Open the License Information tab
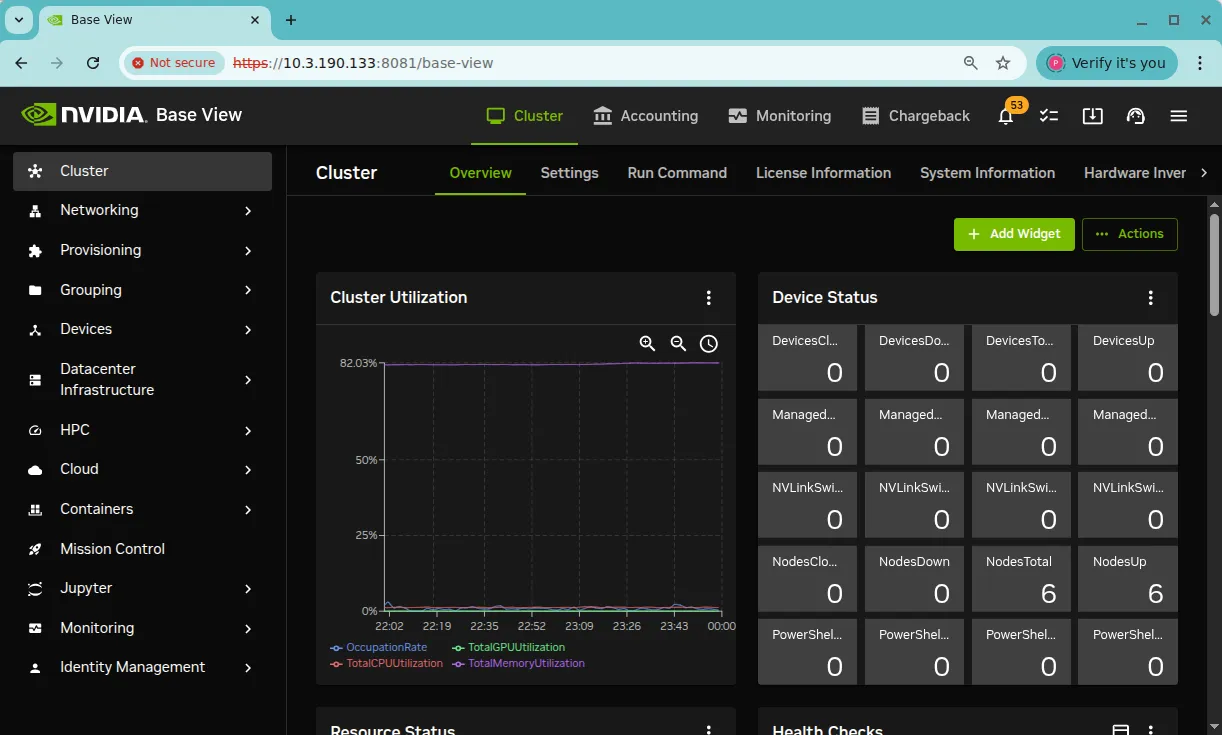This screenshot has height=735, width=1222. [x=823, y=173]
